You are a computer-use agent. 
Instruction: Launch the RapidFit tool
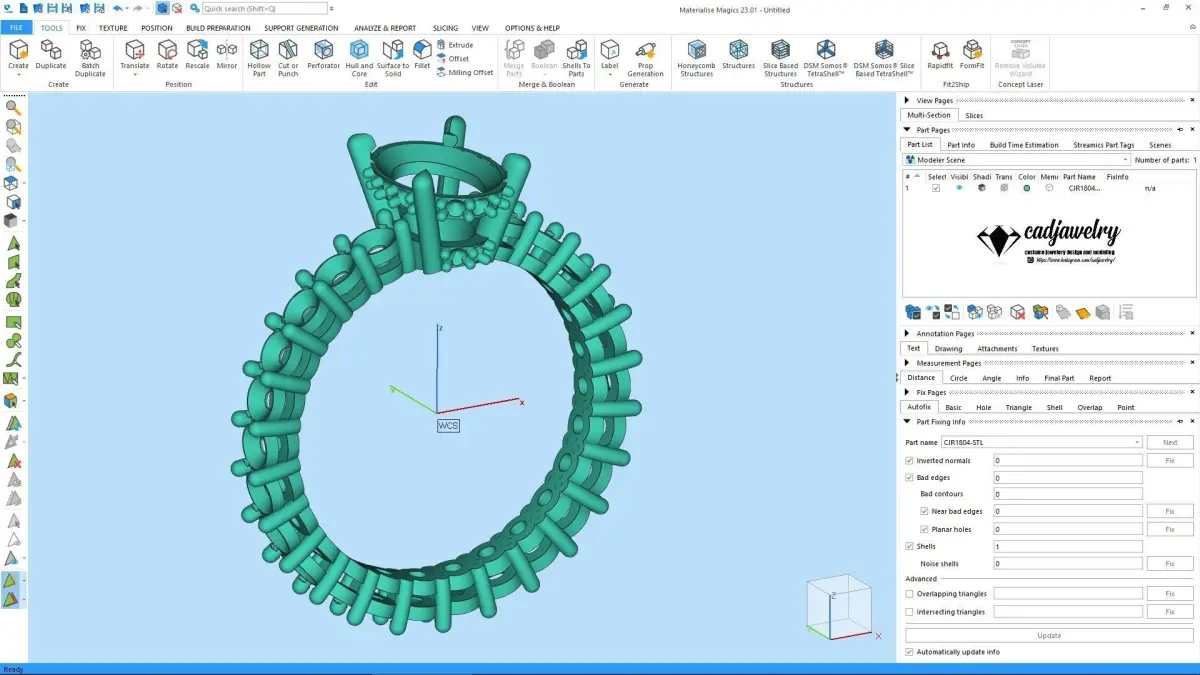(940, 55)
